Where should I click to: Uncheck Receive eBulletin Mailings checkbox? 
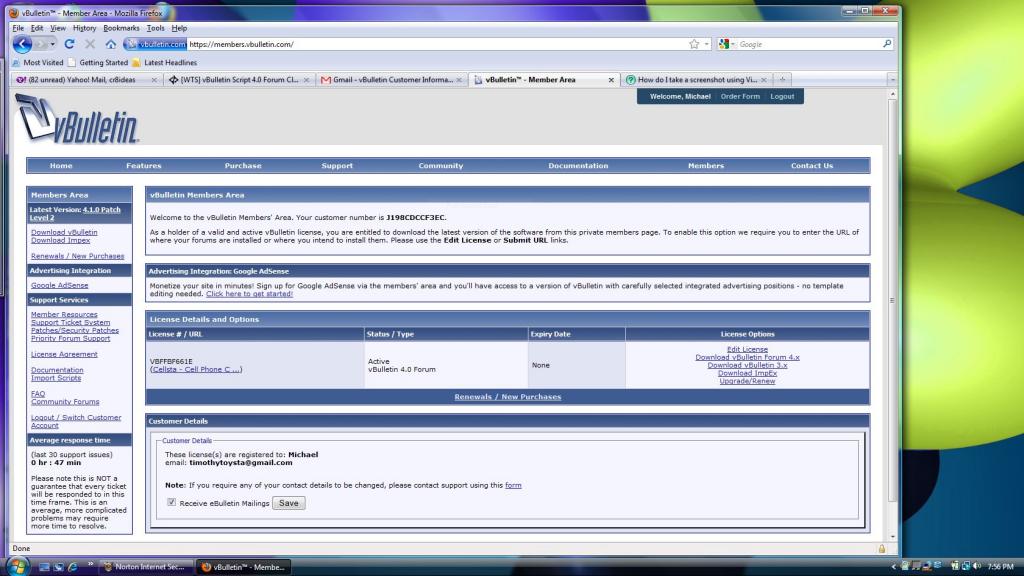[172, 502]
